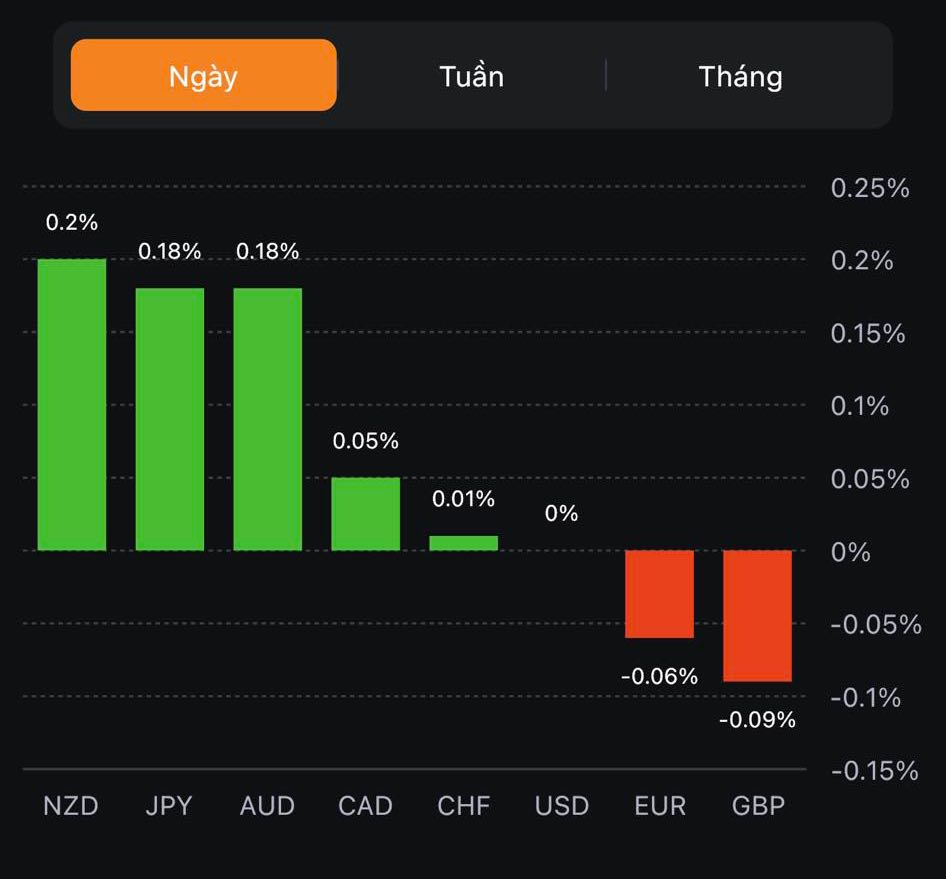
Task: Click the -0.06% value label
Action: point(659,676)
